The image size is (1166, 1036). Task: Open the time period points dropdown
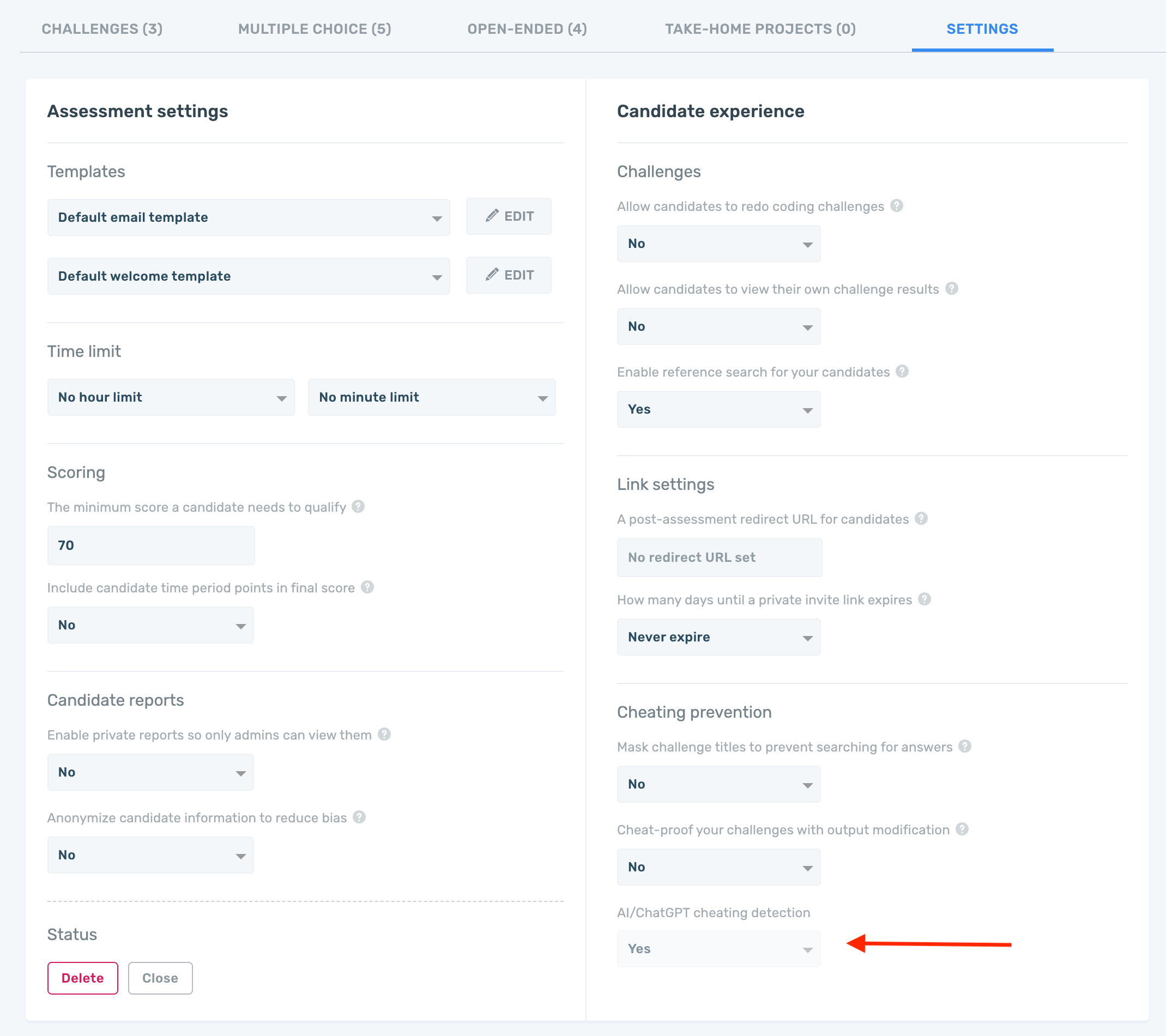tap(150, 625)
